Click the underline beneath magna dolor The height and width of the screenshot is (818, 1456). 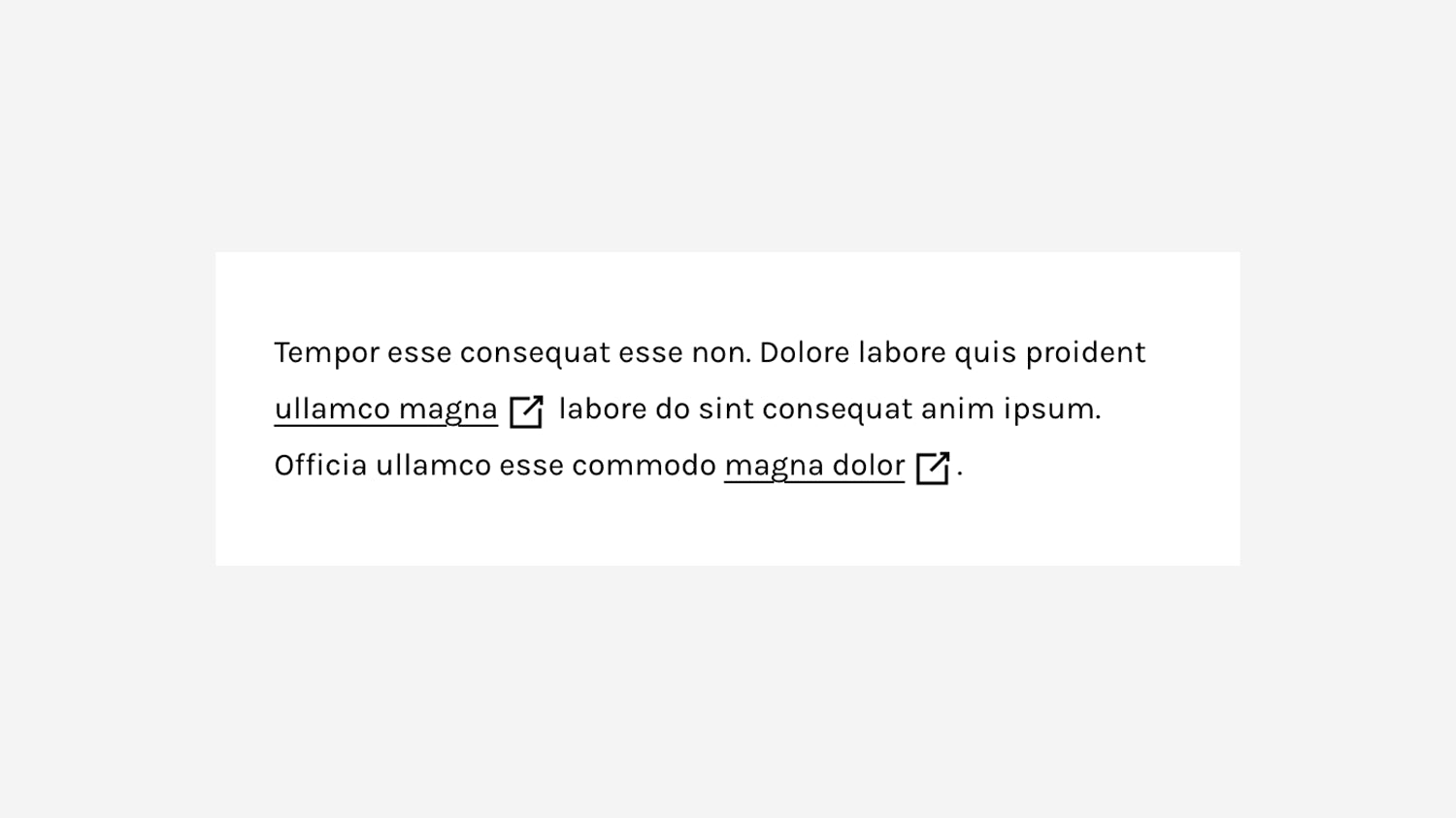[813, 480]
